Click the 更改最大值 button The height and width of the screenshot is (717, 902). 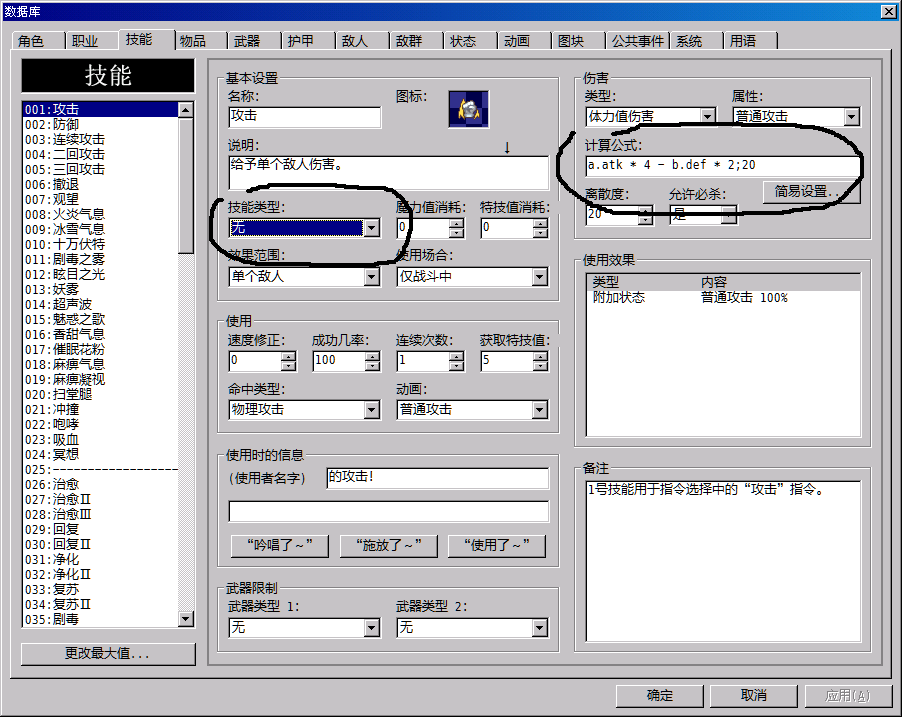(x=108, y=654)
